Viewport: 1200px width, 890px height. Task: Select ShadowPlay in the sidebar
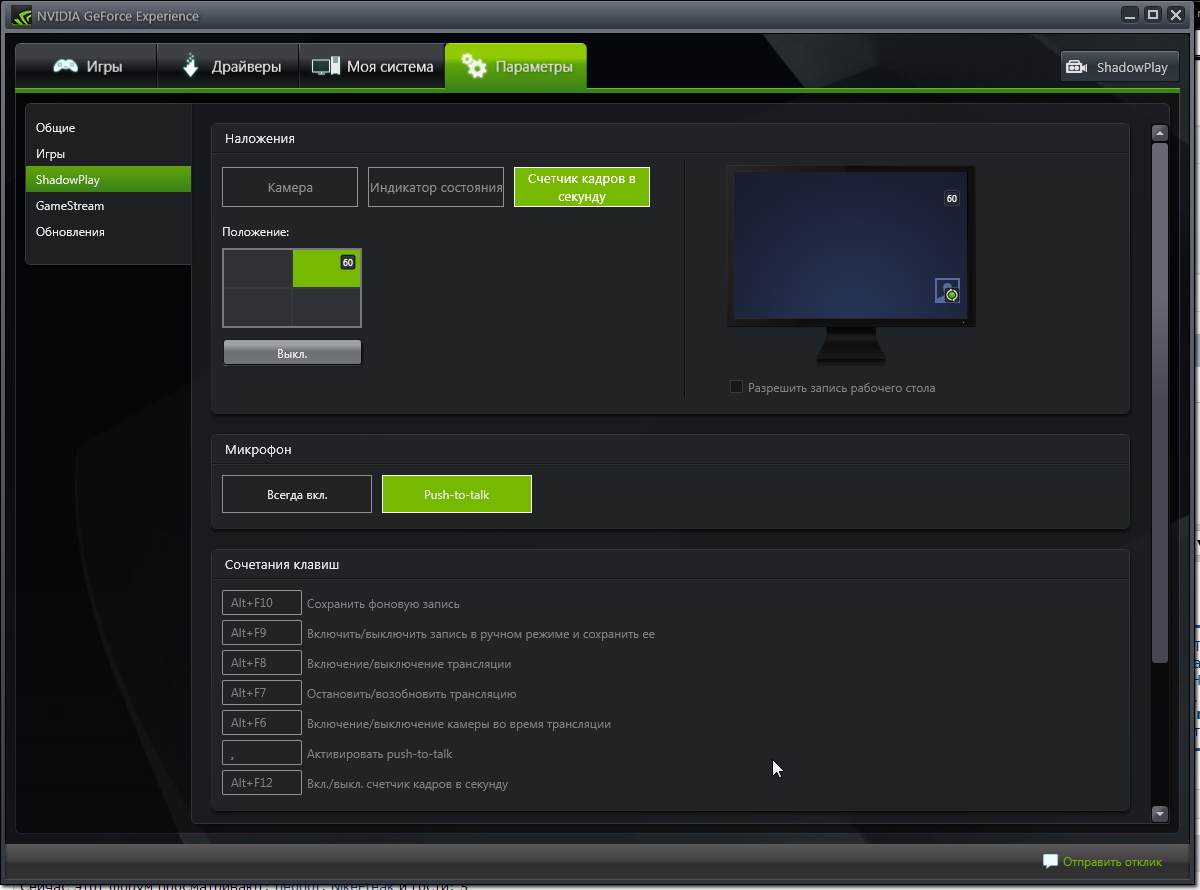108,180
